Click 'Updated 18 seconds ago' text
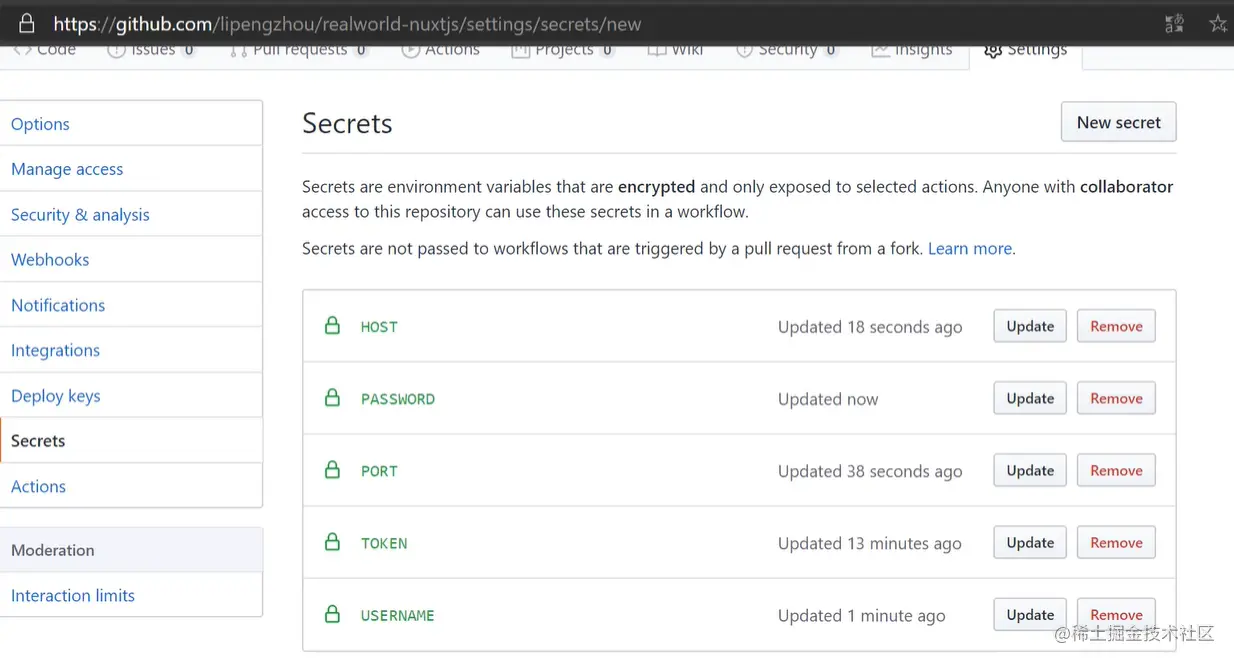Screen dimensions: 1234x663 tap(870, 327)
